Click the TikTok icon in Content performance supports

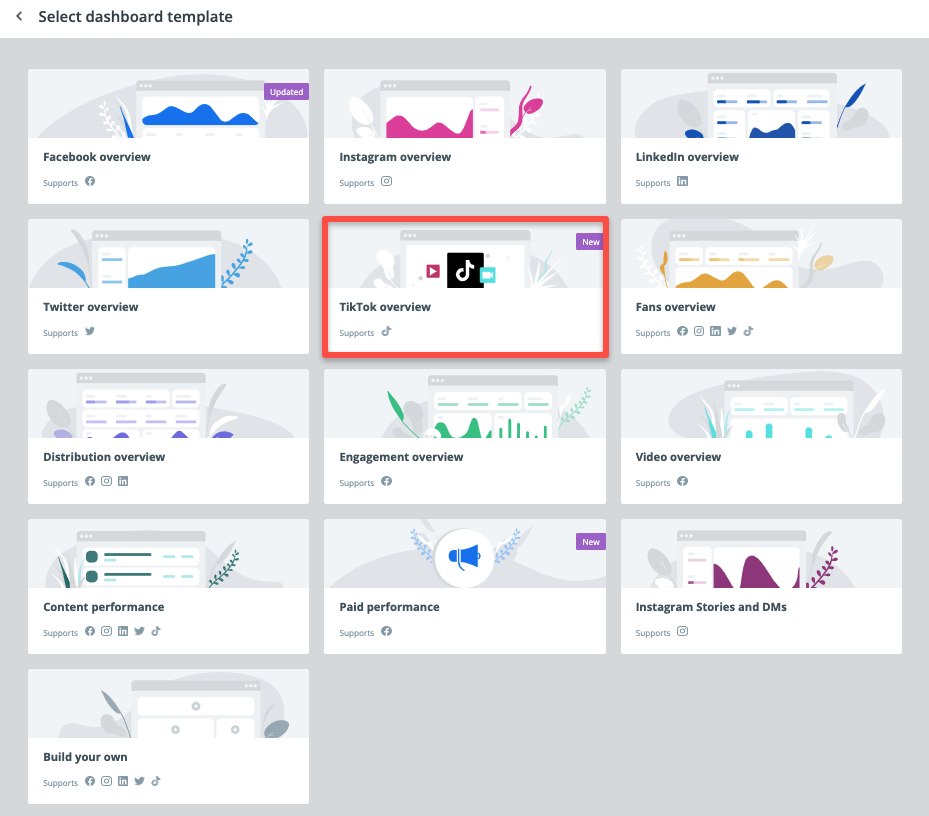click(x=156, y=631)
